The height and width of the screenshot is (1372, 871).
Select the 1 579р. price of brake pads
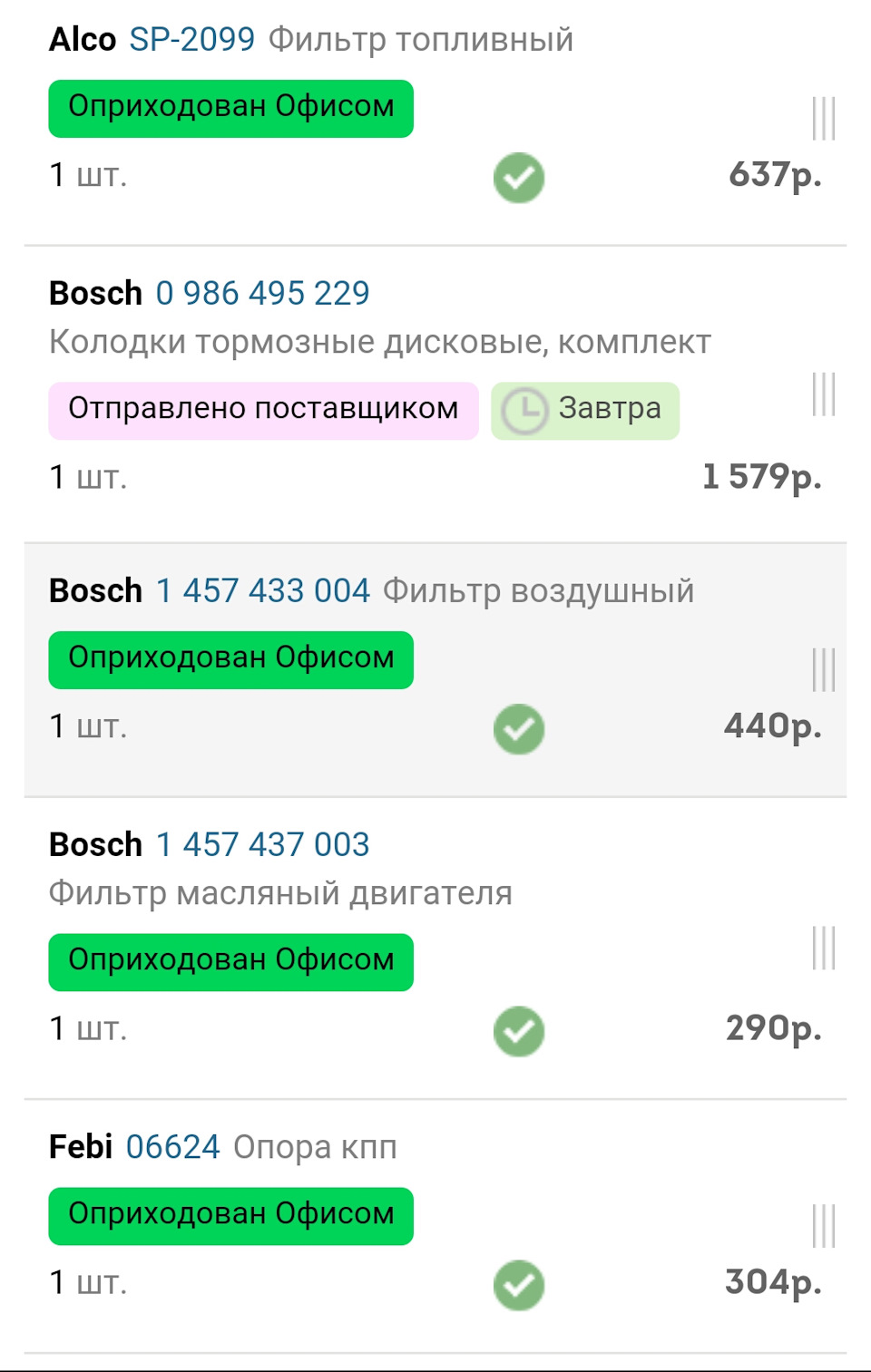point(762,477)
